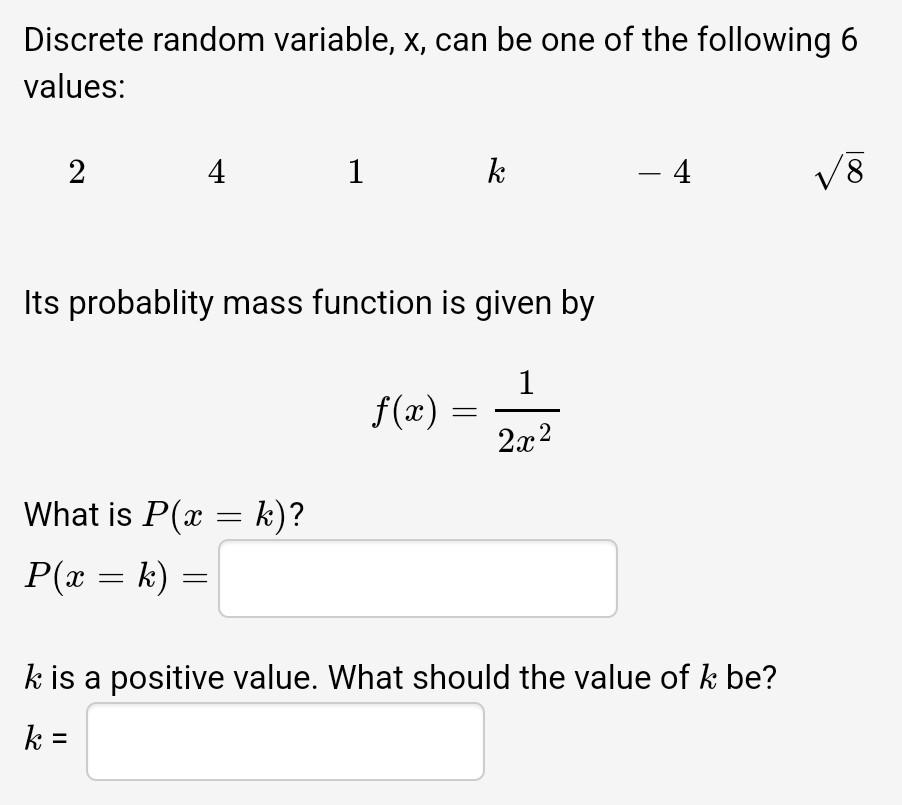The width and height of the screenshot is (902, 805).
Task: Click the probability mass function equation
Action: (x=465, y=410)
